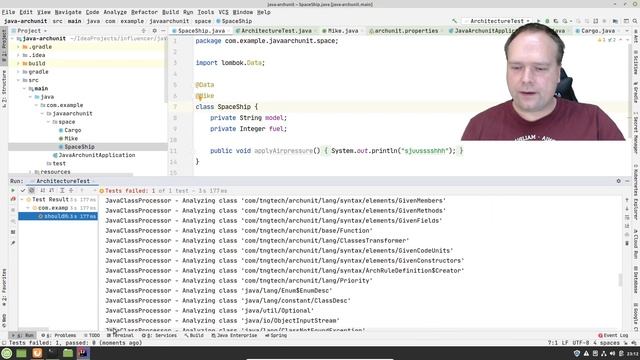Open the File menu
The width and height of the screenshot is (640, 360).
pos(8,12)
